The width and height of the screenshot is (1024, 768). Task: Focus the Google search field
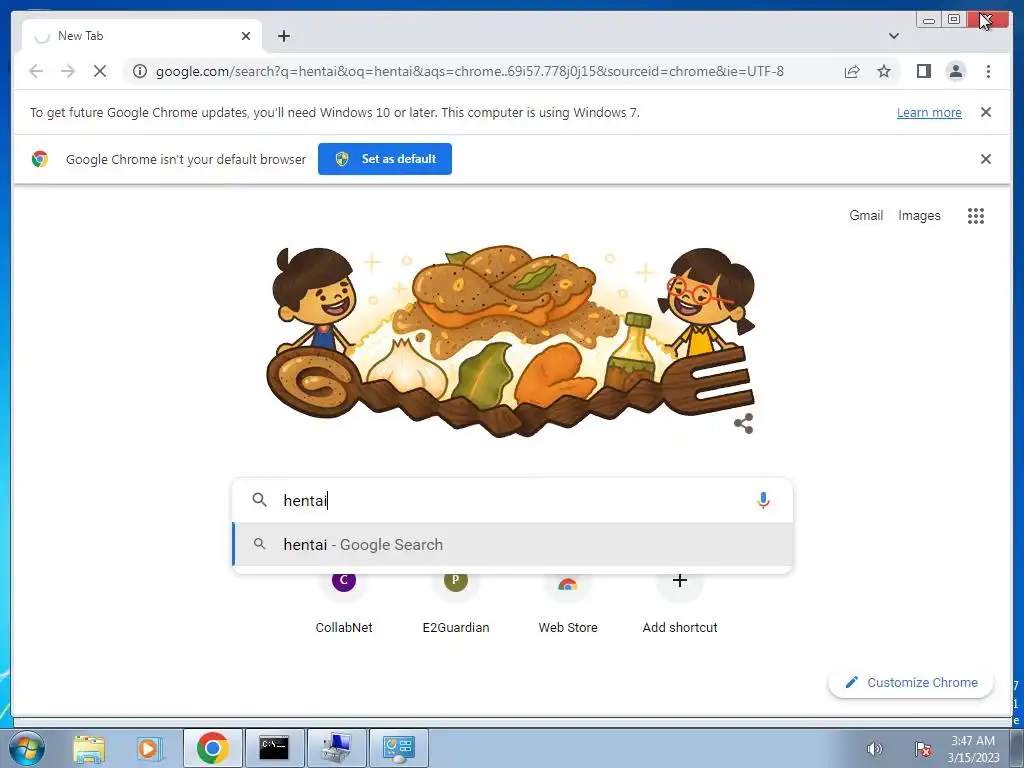(x=513, y=500)
